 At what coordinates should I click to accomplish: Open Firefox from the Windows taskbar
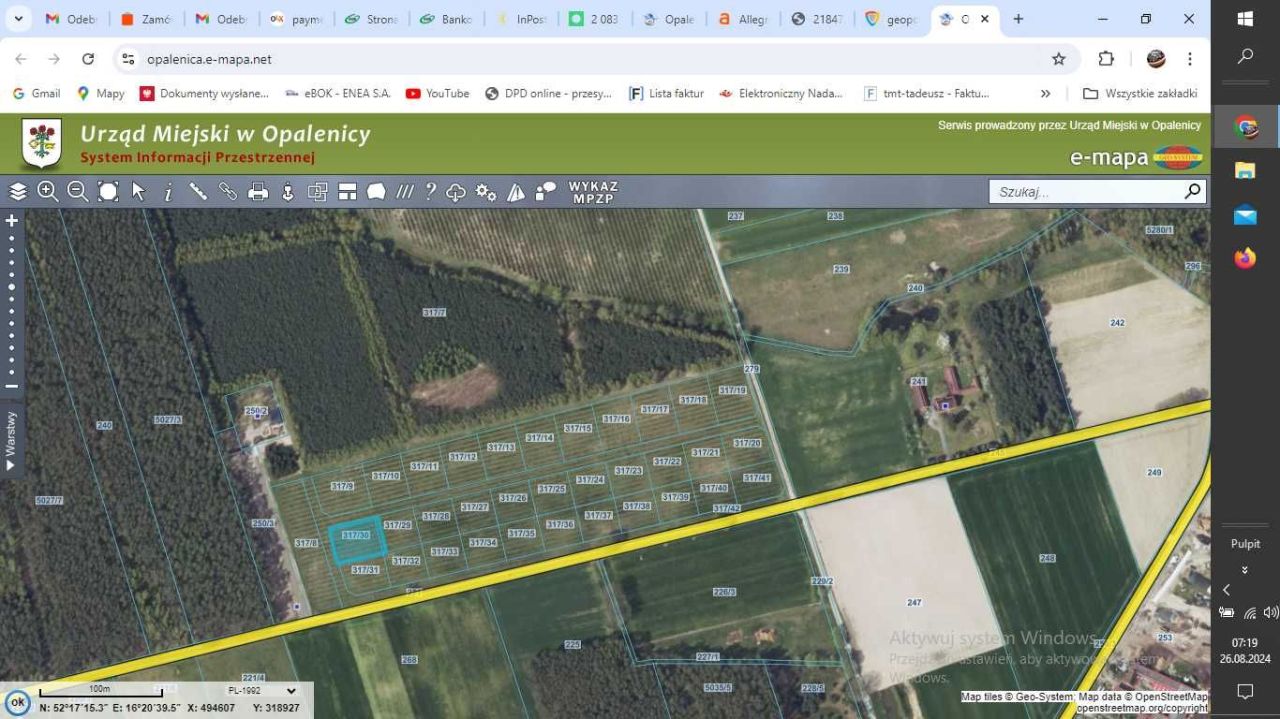coord(1245,259)
